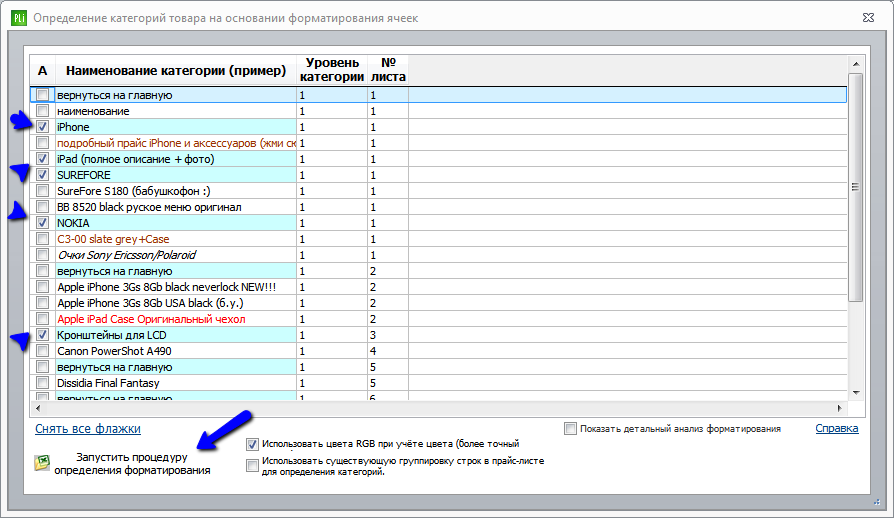894x518 pixels.
Task: Click sheet number 3 in Кронштейны для LCD row
Action: 373,335
